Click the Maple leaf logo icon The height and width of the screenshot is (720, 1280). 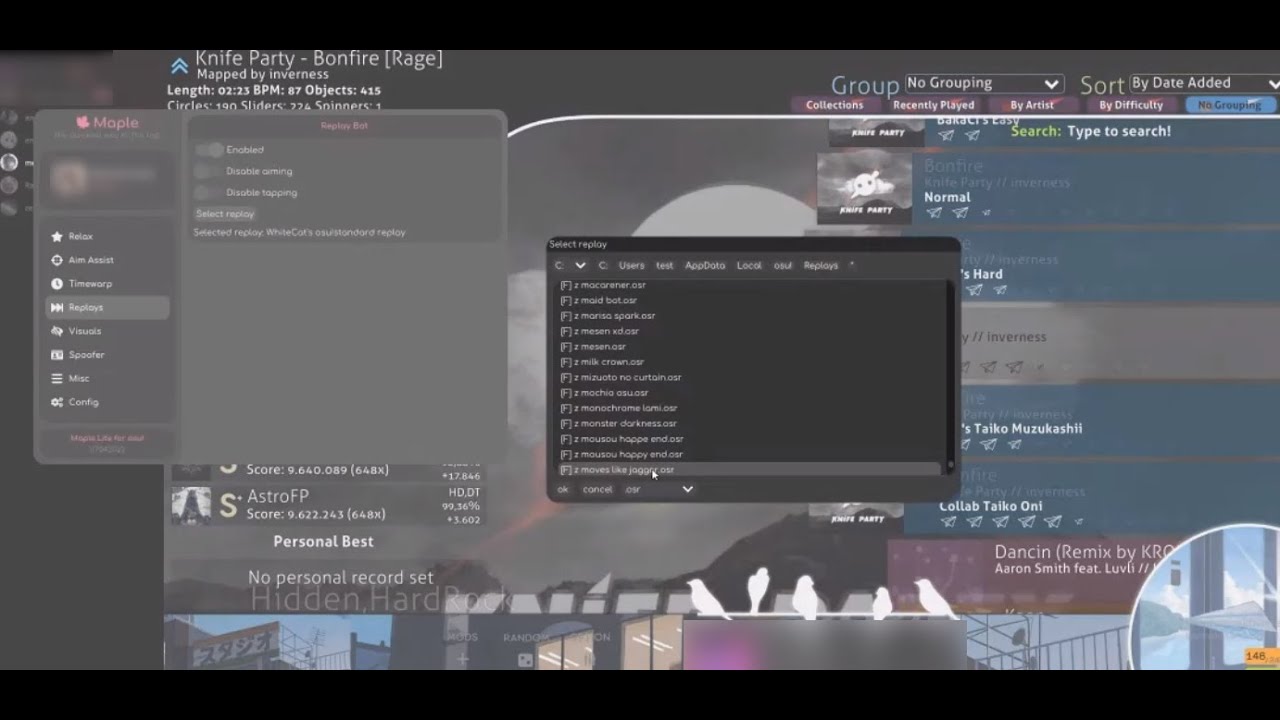pyautogui.click(x=83, y=123)
